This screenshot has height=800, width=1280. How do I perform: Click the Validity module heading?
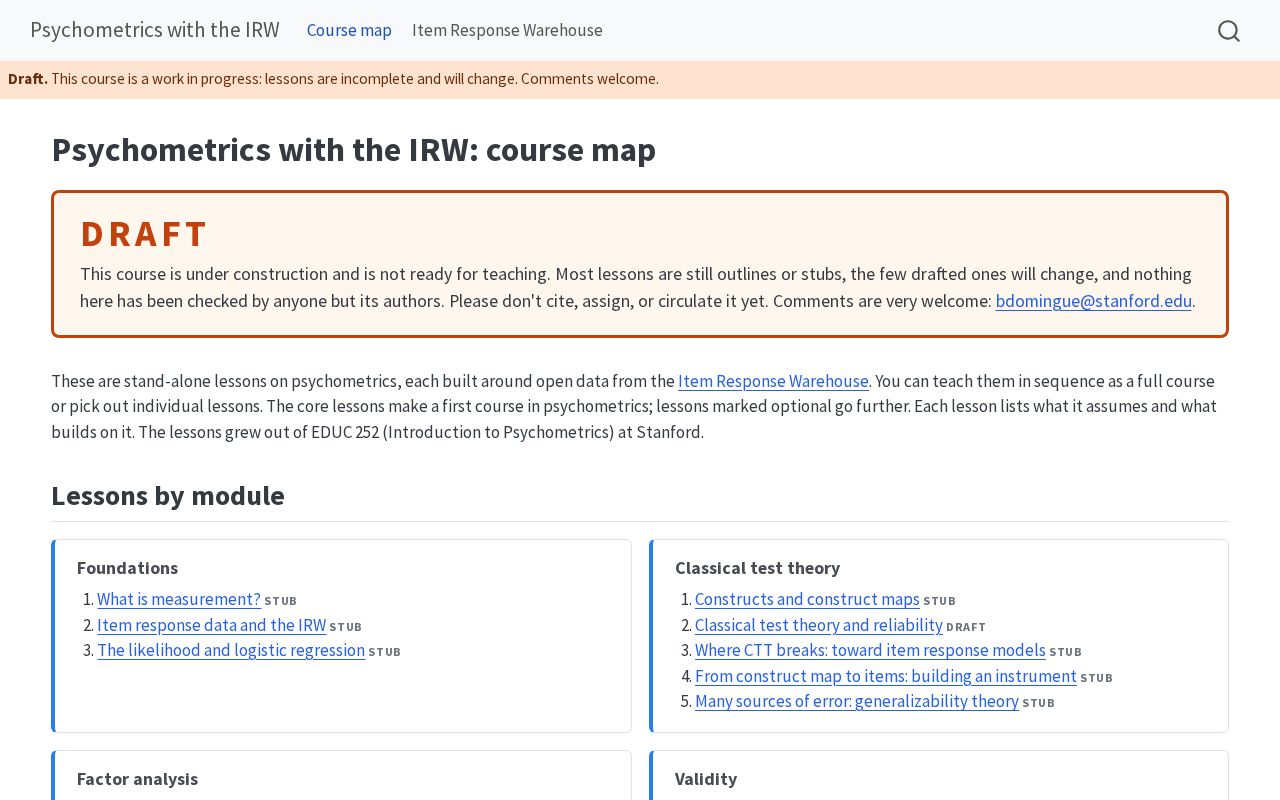pyautogui.click(x=706, y=779)
